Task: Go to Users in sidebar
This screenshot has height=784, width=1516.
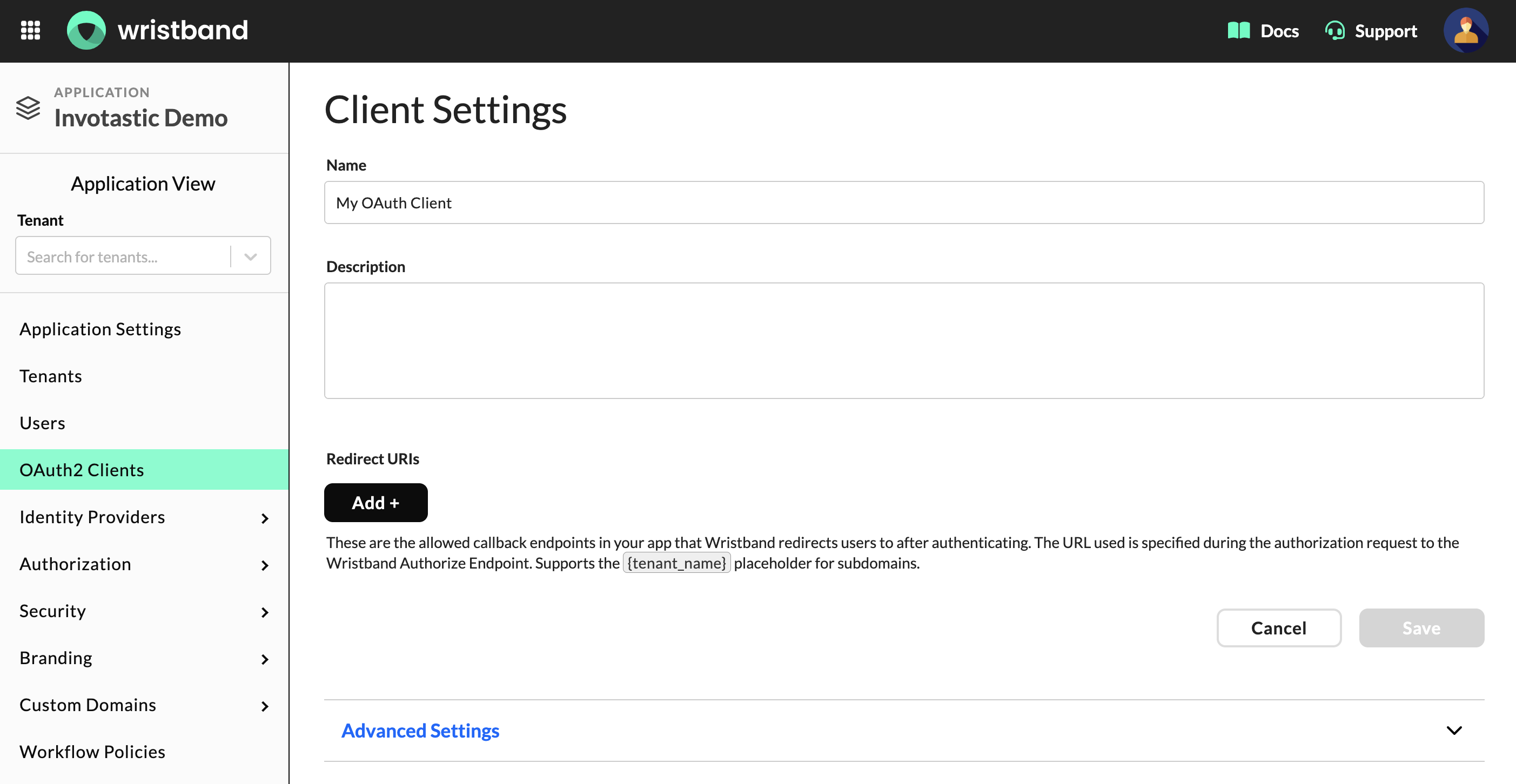Action: [42, 423]
